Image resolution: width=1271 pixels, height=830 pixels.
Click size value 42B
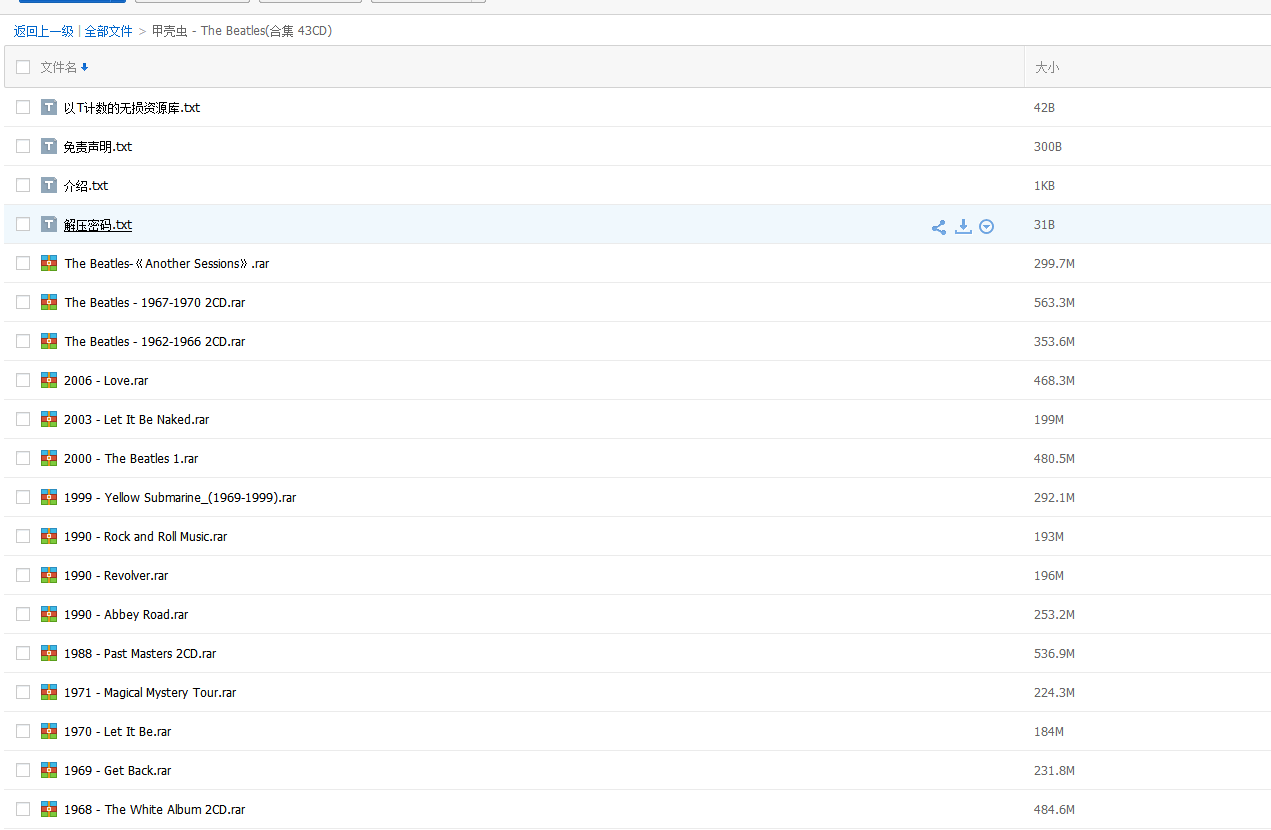coord(1044,108)
